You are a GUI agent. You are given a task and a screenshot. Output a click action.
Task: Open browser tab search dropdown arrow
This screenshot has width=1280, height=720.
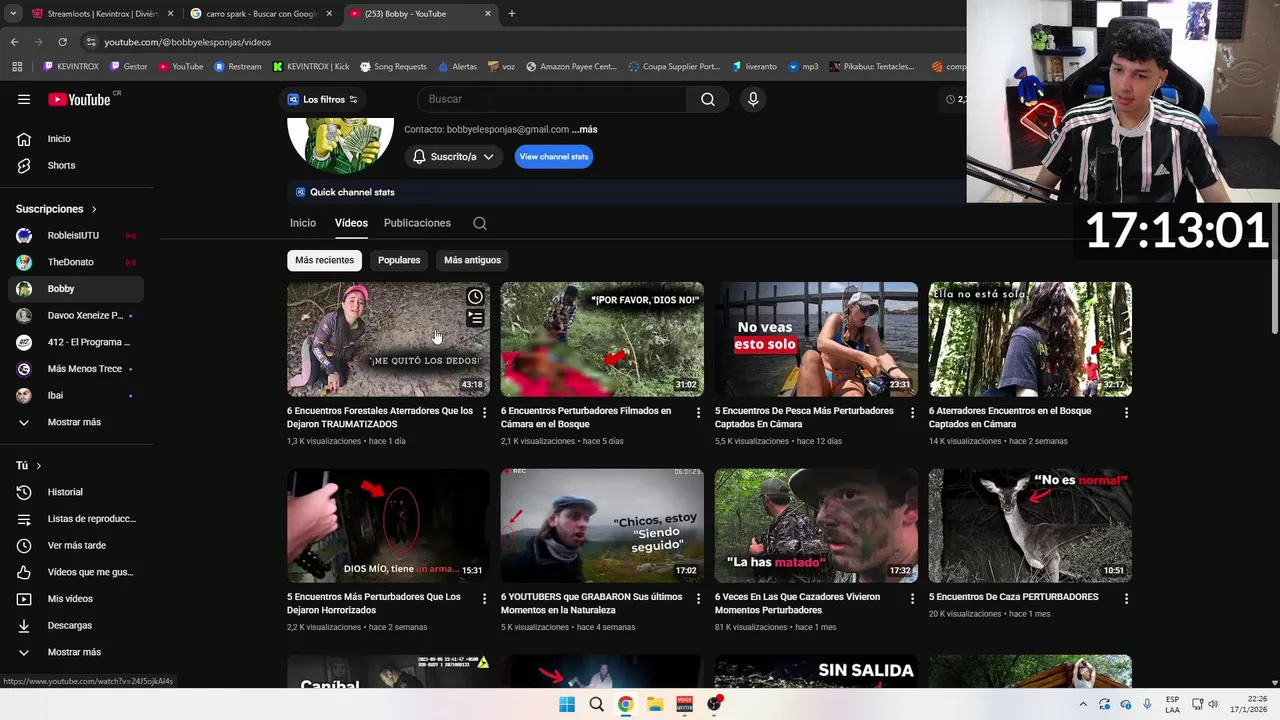(13, 14)
